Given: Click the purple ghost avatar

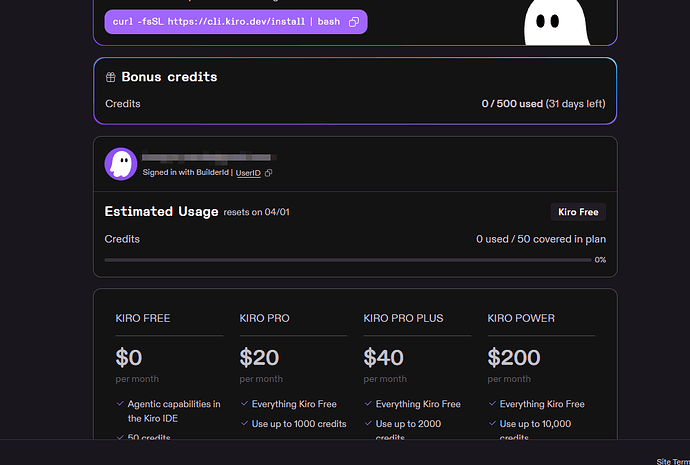Looking at the screenshot, I should coord(121,164).
